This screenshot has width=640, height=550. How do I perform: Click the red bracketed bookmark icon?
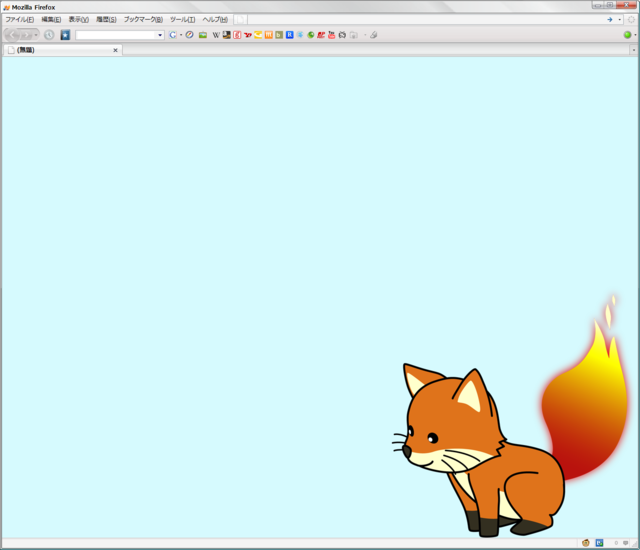237,35
